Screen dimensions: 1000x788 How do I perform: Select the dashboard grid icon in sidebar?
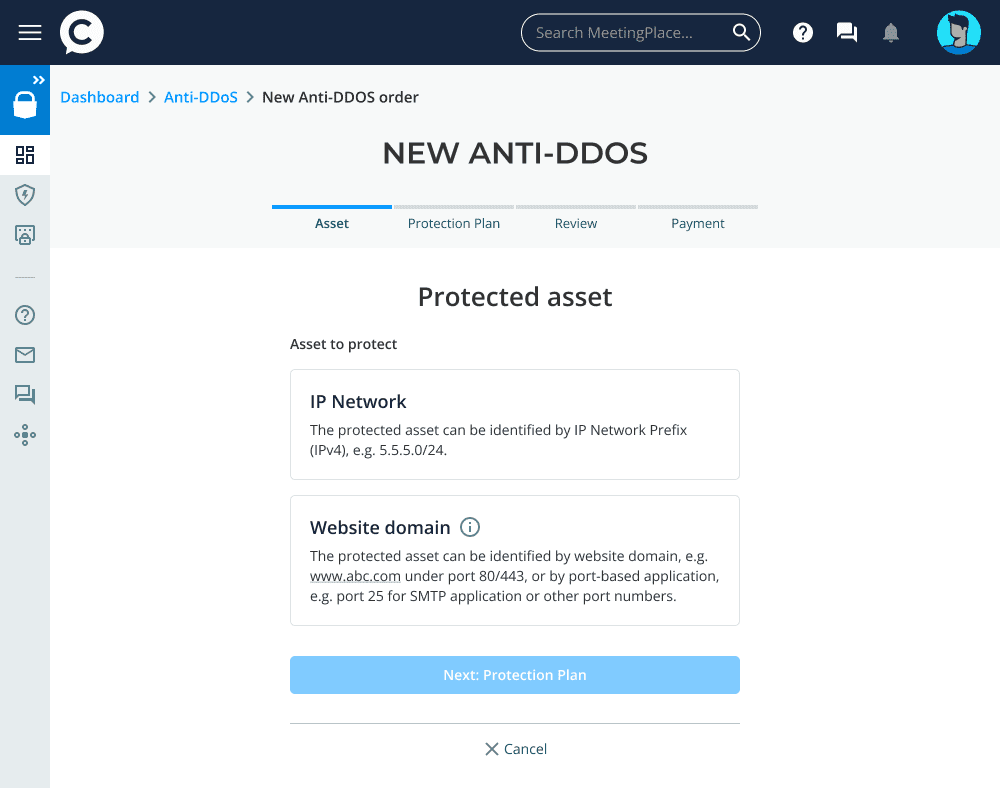25,155
